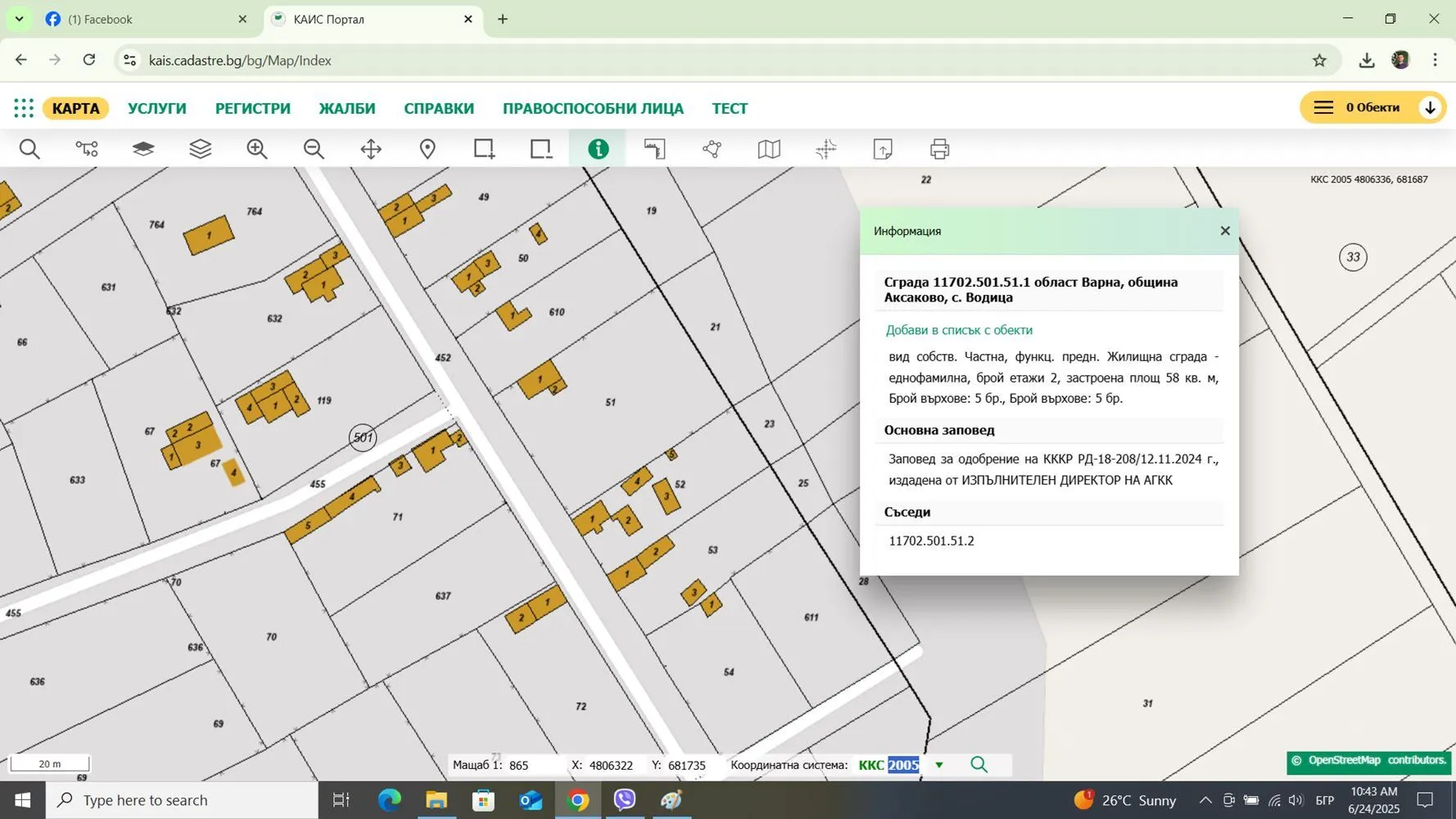Click the Y coordinate 681735 field

[686, 766]
